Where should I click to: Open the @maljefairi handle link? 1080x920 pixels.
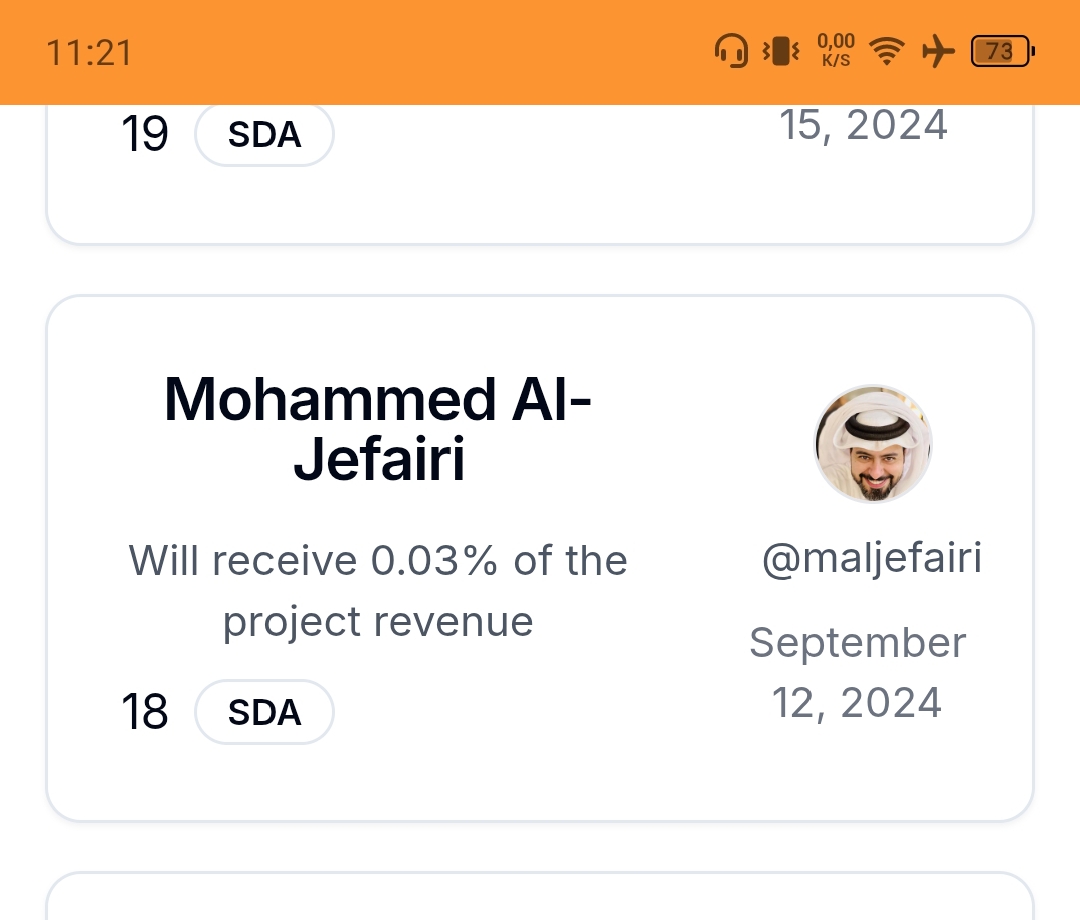(871, 559)
